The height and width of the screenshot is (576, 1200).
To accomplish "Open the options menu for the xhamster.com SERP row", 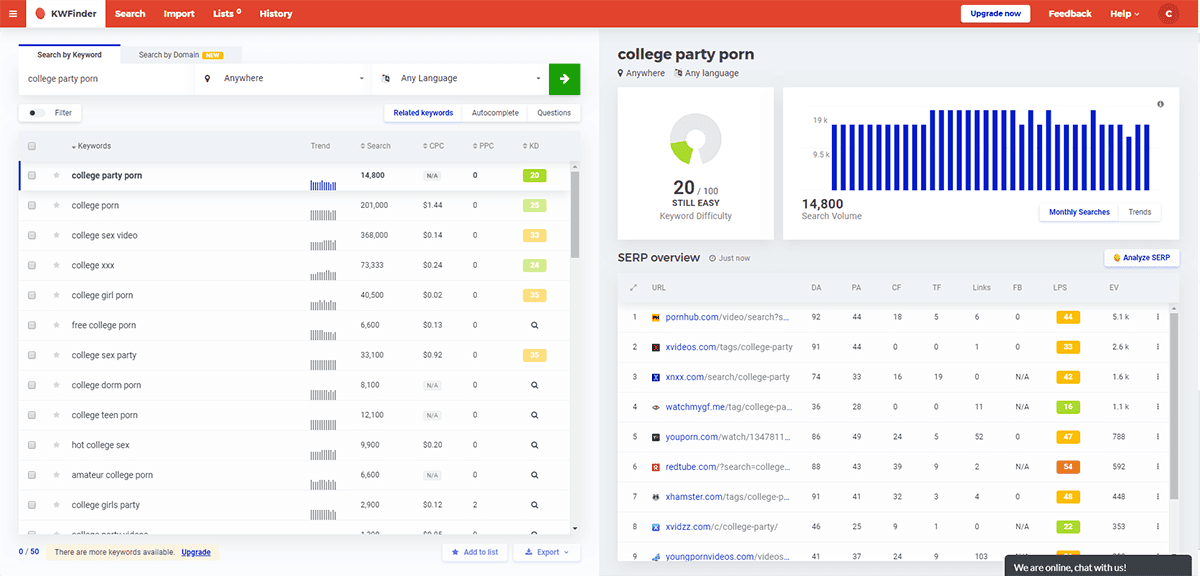I will click(x=1158, y=497).
